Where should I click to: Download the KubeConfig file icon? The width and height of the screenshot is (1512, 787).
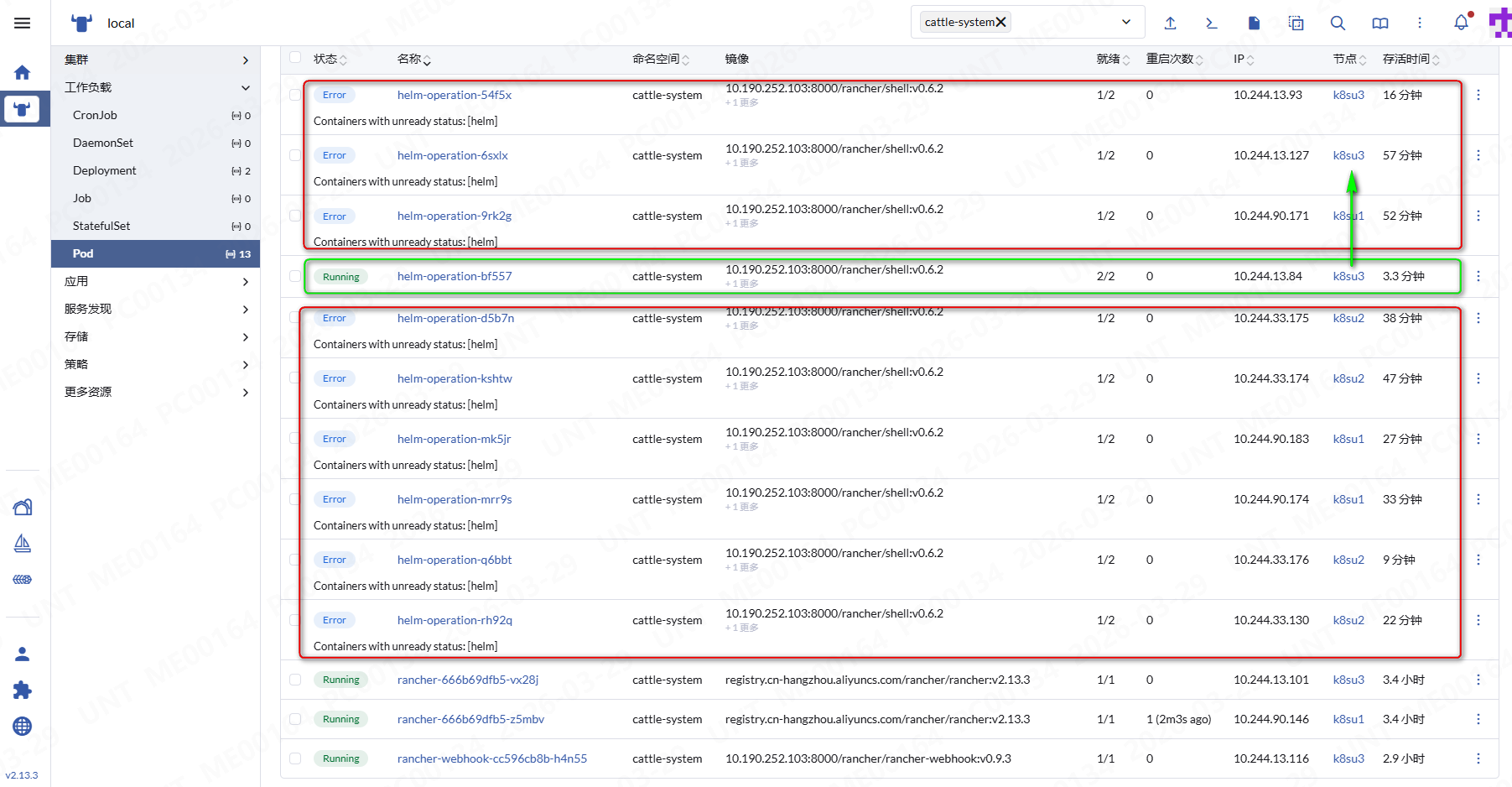(1254, 23)
